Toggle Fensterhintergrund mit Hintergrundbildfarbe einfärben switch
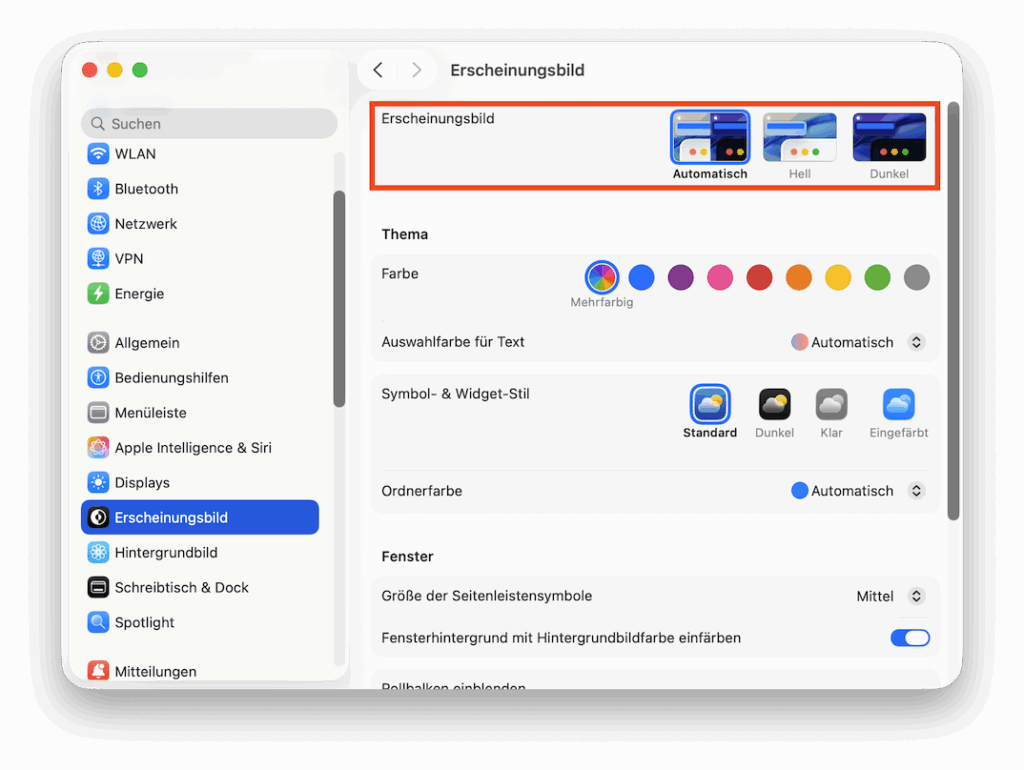1024x770 pixels. (909, 638)
